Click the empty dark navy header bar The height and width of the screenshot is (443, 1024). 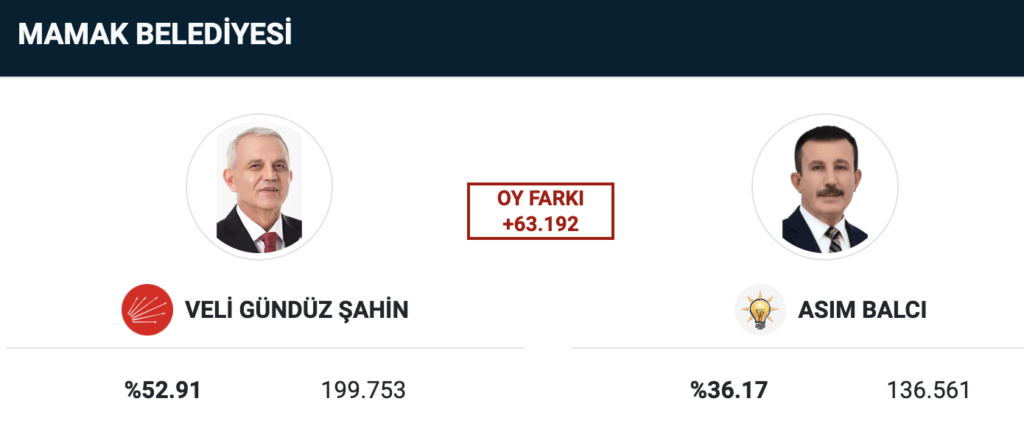tap(653, 38)
